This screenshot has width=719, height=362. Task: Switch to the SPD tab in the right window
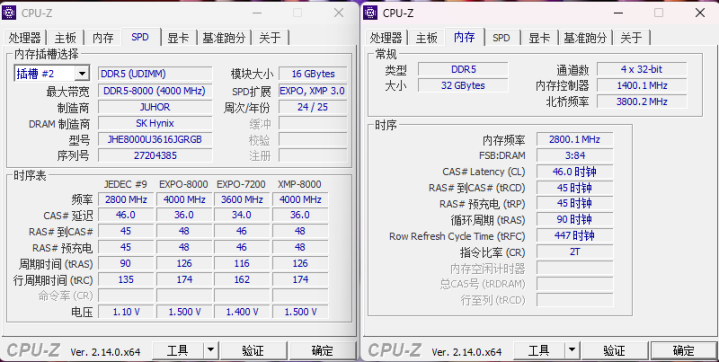coord(501,38)
